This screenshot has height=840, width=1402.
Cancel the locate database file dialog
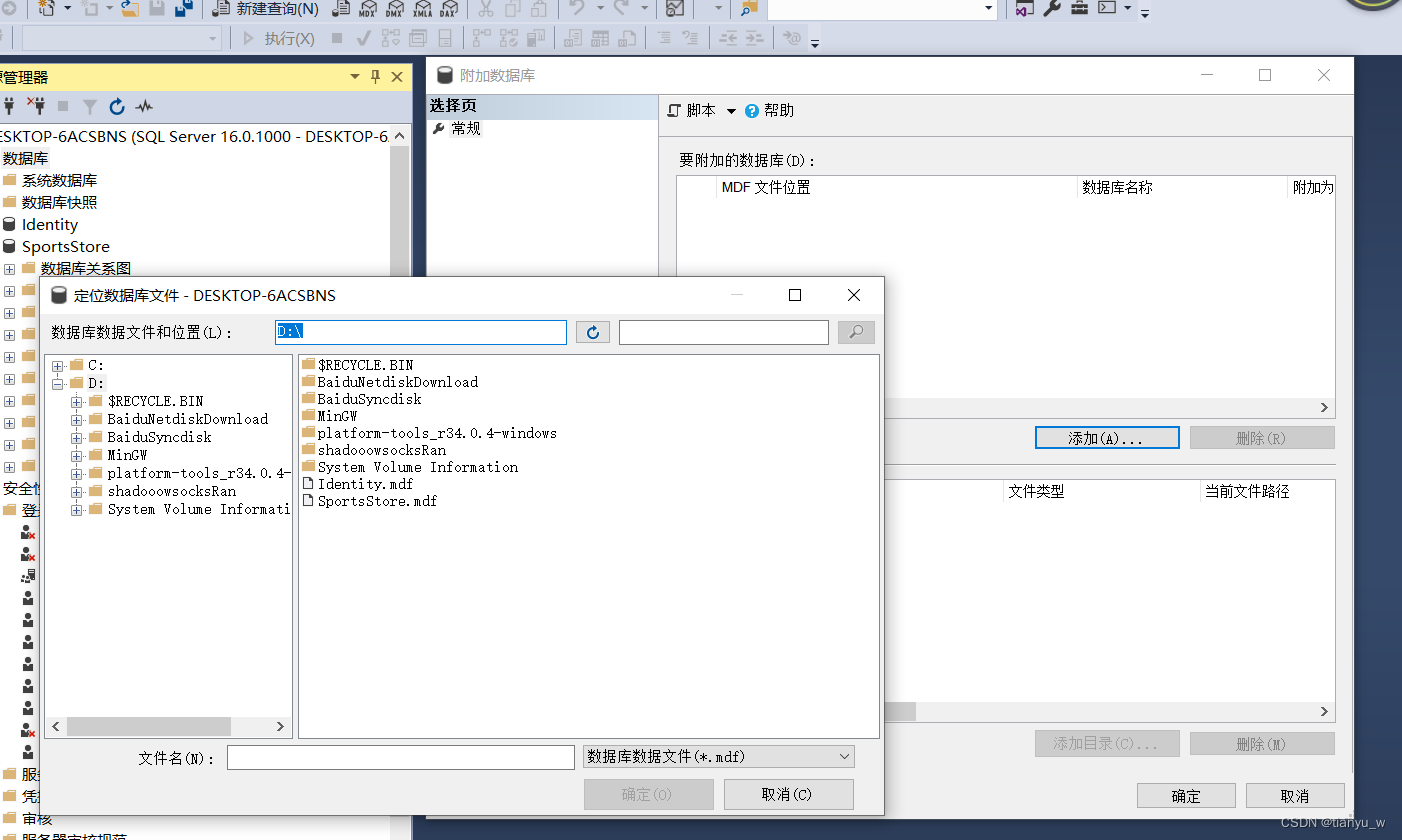click(788, 794)
